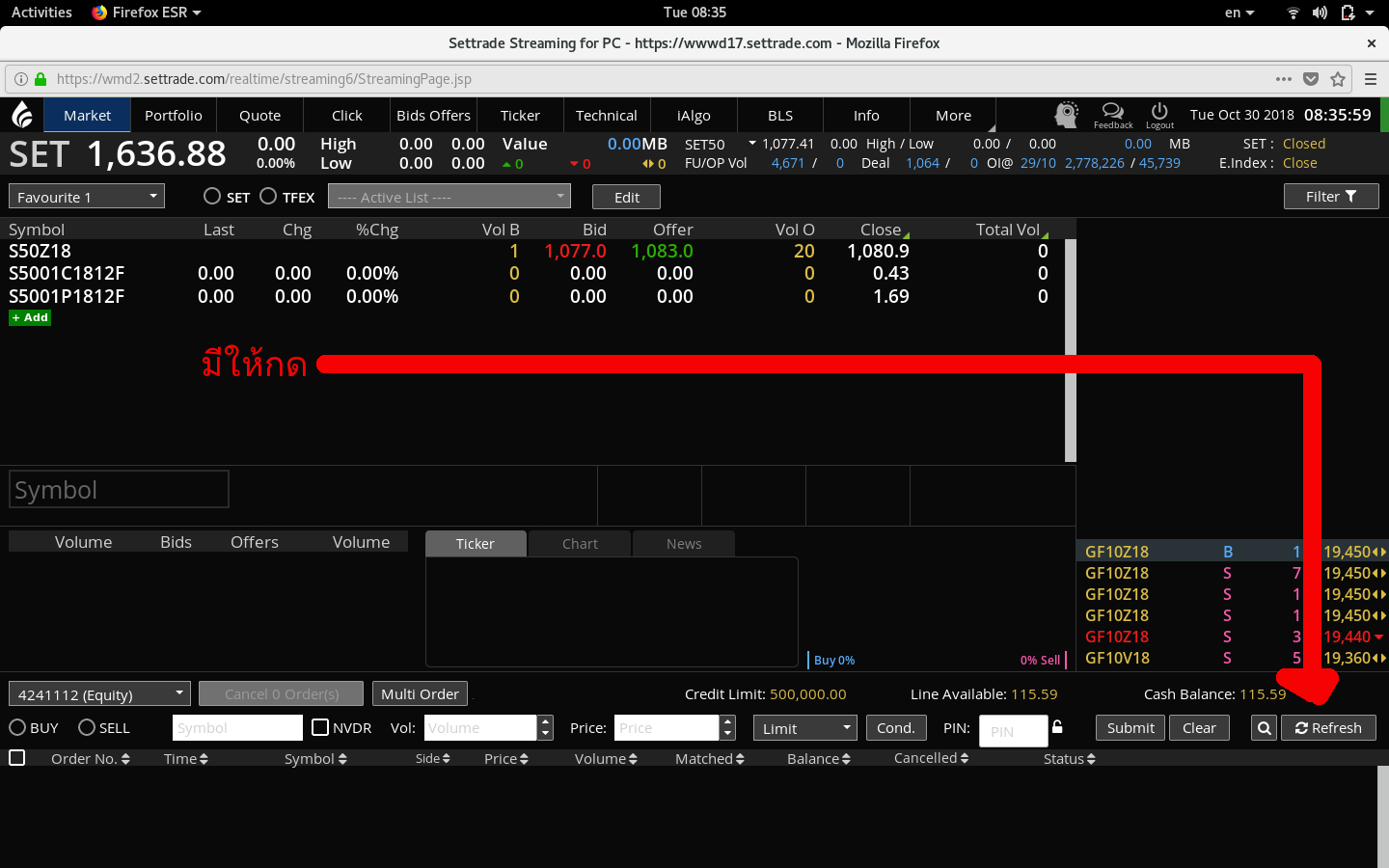Image resolution: width=1389 pixels, height=868 pixels.
Task: Click the Multi Order button
Action: [x=420, y=693]
